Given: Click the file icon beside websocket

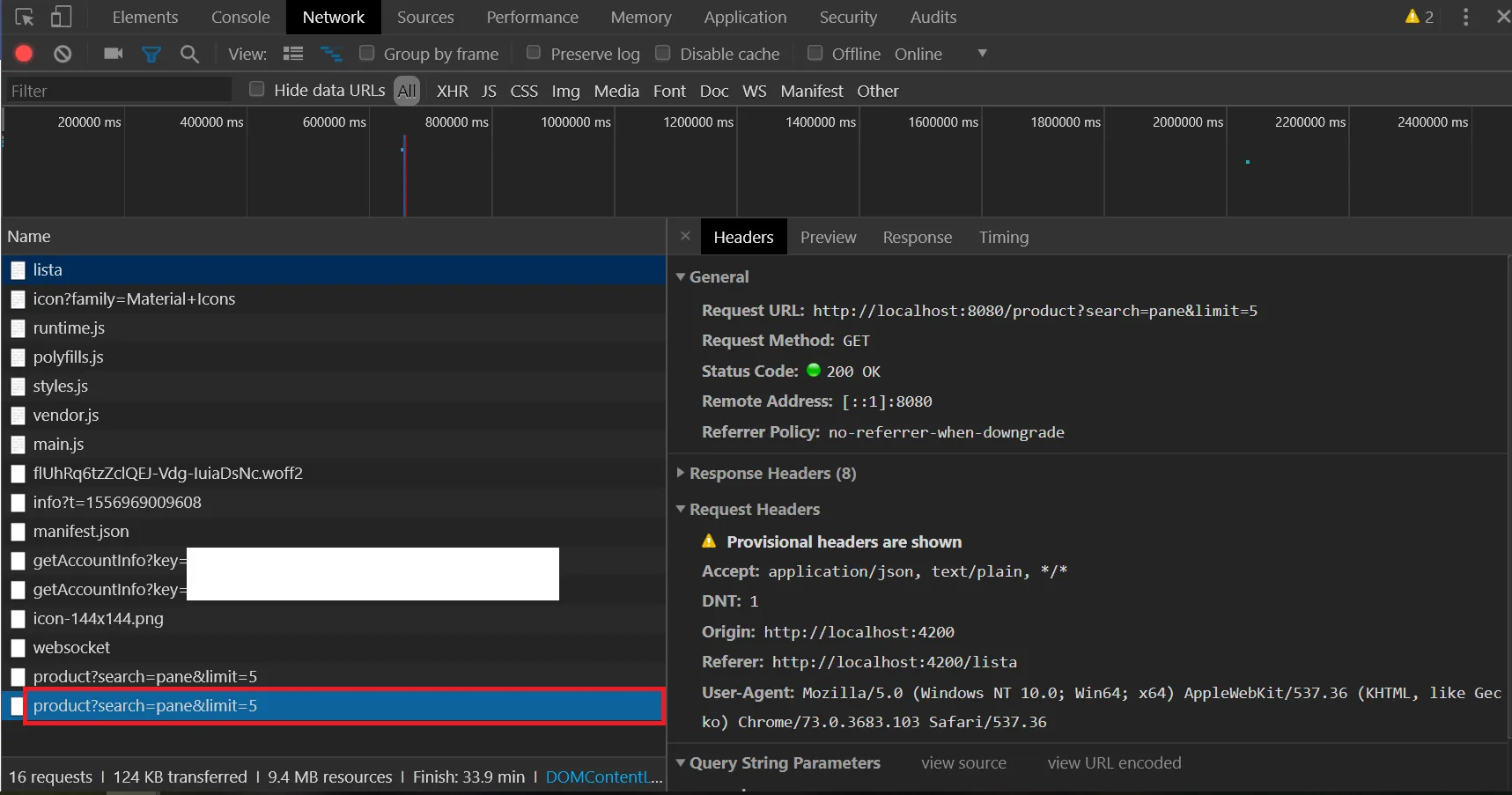Looking at the screenshot, I should 18,648.
